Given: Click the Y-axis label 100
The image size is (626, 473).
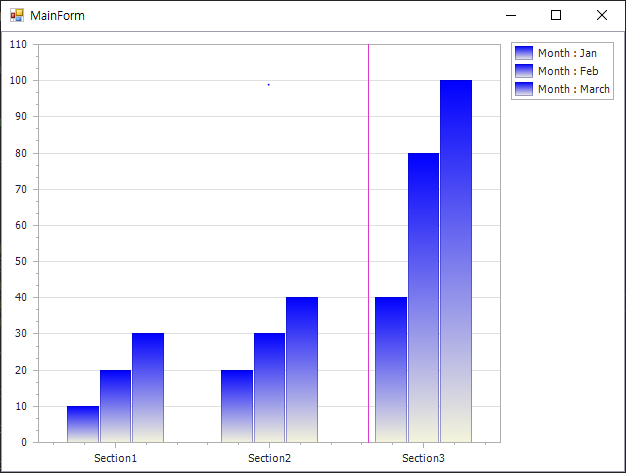Looking at the screenshot, I should coord(18,80).
